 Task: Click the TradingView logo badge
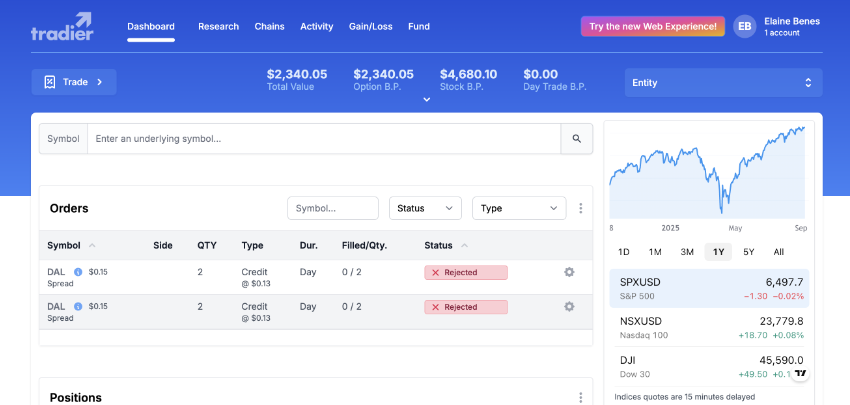[x=800, y=373]
